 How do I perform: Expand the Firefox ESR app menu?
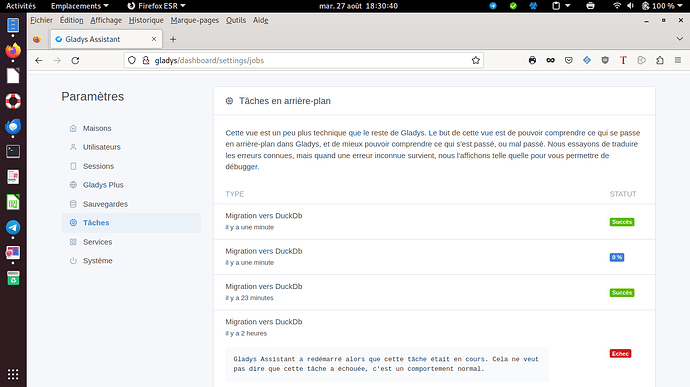pyautogui.click(x=156, y=6)
